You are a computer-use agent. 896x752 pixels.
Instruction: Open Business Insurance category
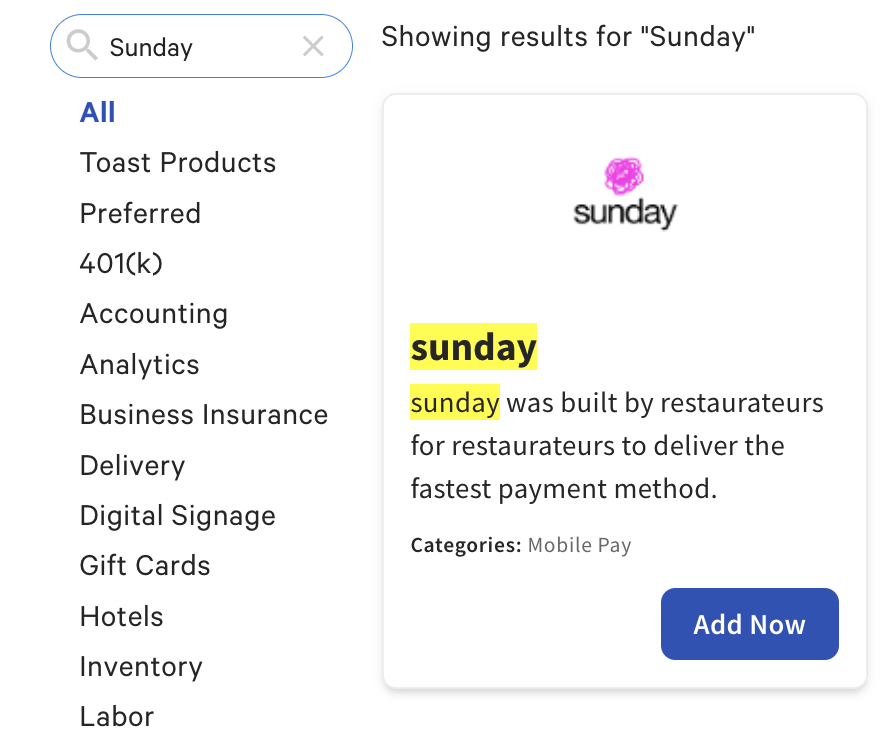click(x=204, y=415)
